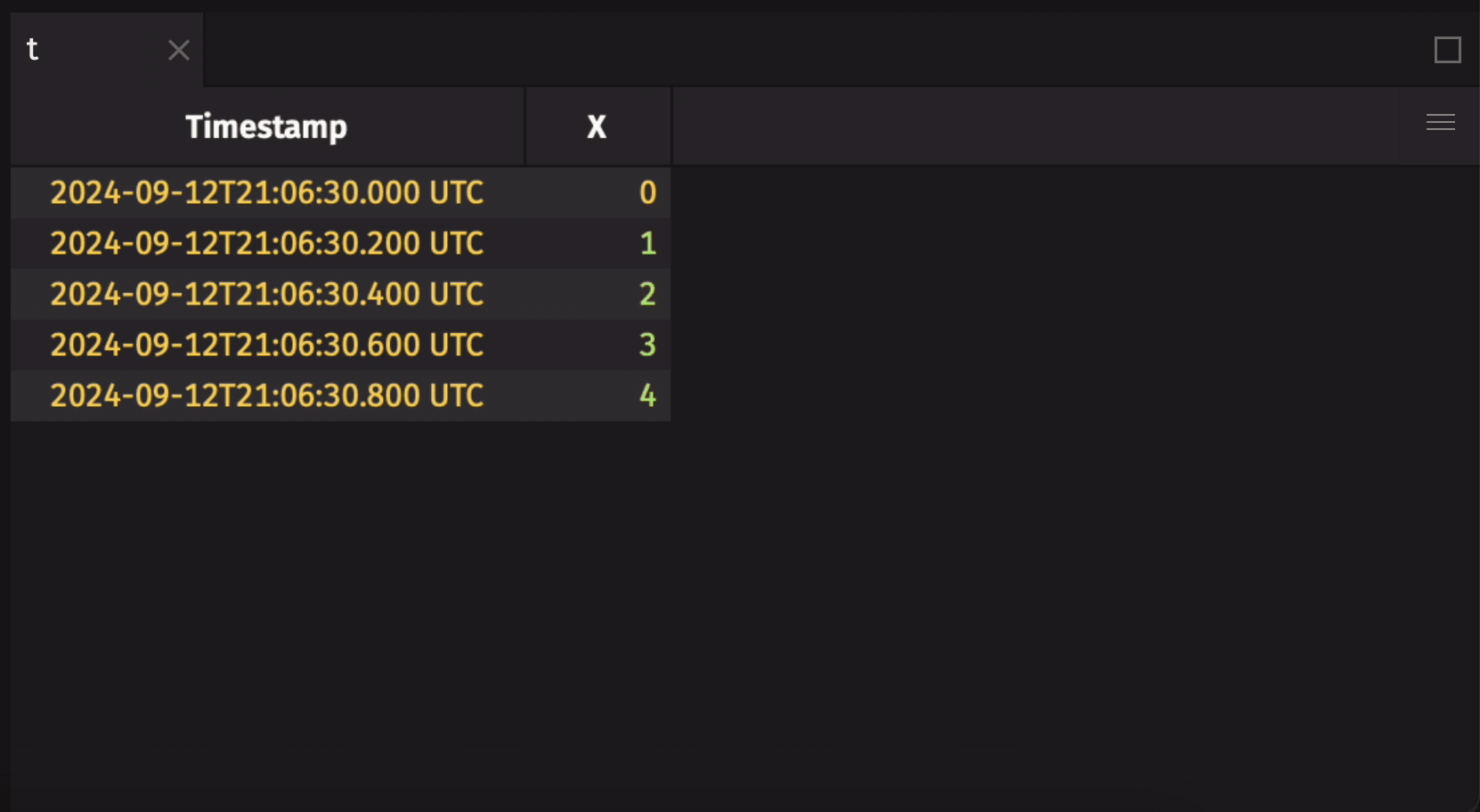Select the row with X value 4
The height and width of the screenshot is (812, 1480).
pyautogui.click(x=338, y=395)
